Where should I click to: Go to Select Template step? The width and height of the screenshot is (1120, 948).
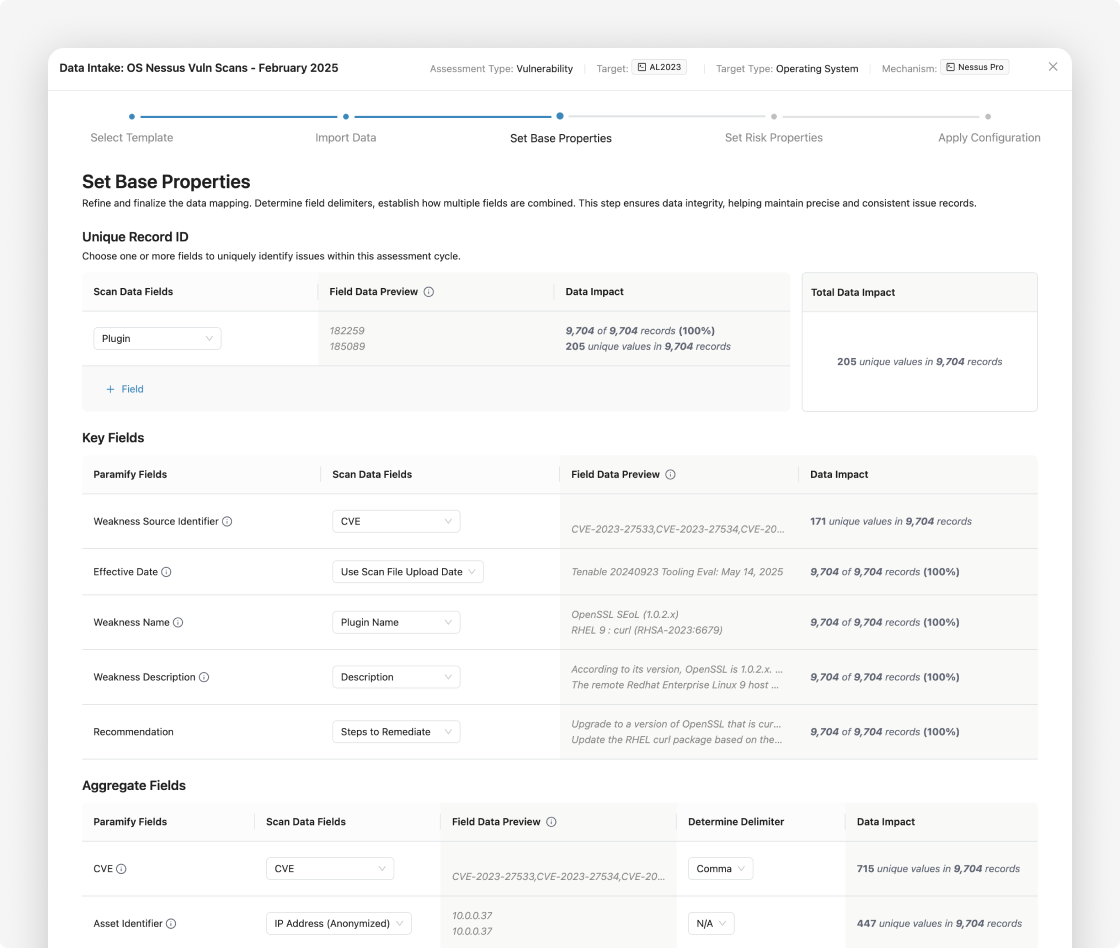click(x=131, y=137)
